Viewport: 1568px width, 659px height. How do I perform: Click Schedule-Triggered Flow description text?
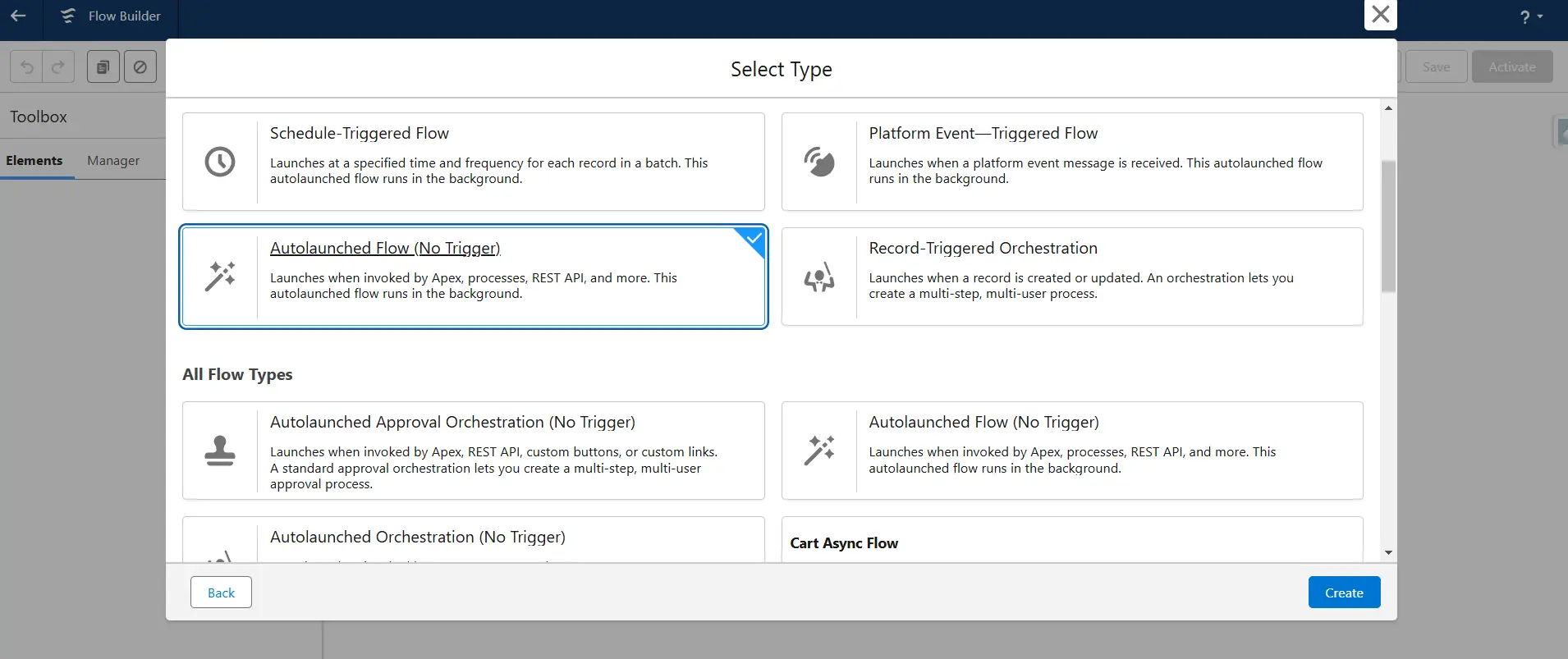(488, 171)
